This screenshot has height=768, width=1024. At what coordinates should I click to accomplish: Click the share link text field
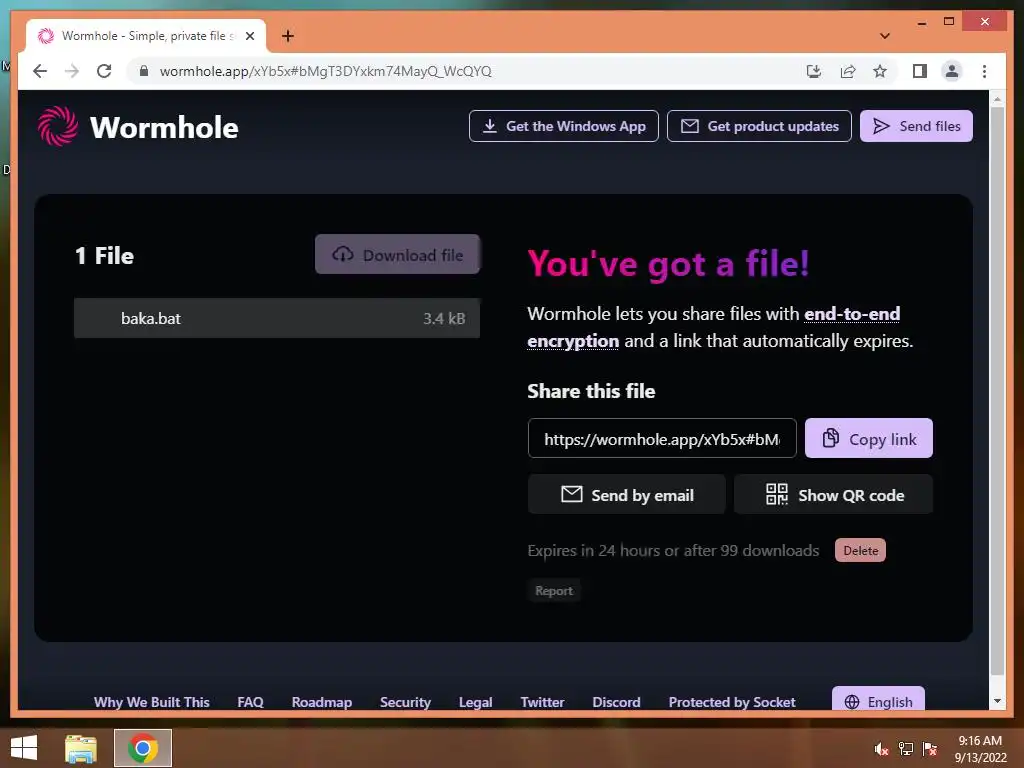coord(662,438)
